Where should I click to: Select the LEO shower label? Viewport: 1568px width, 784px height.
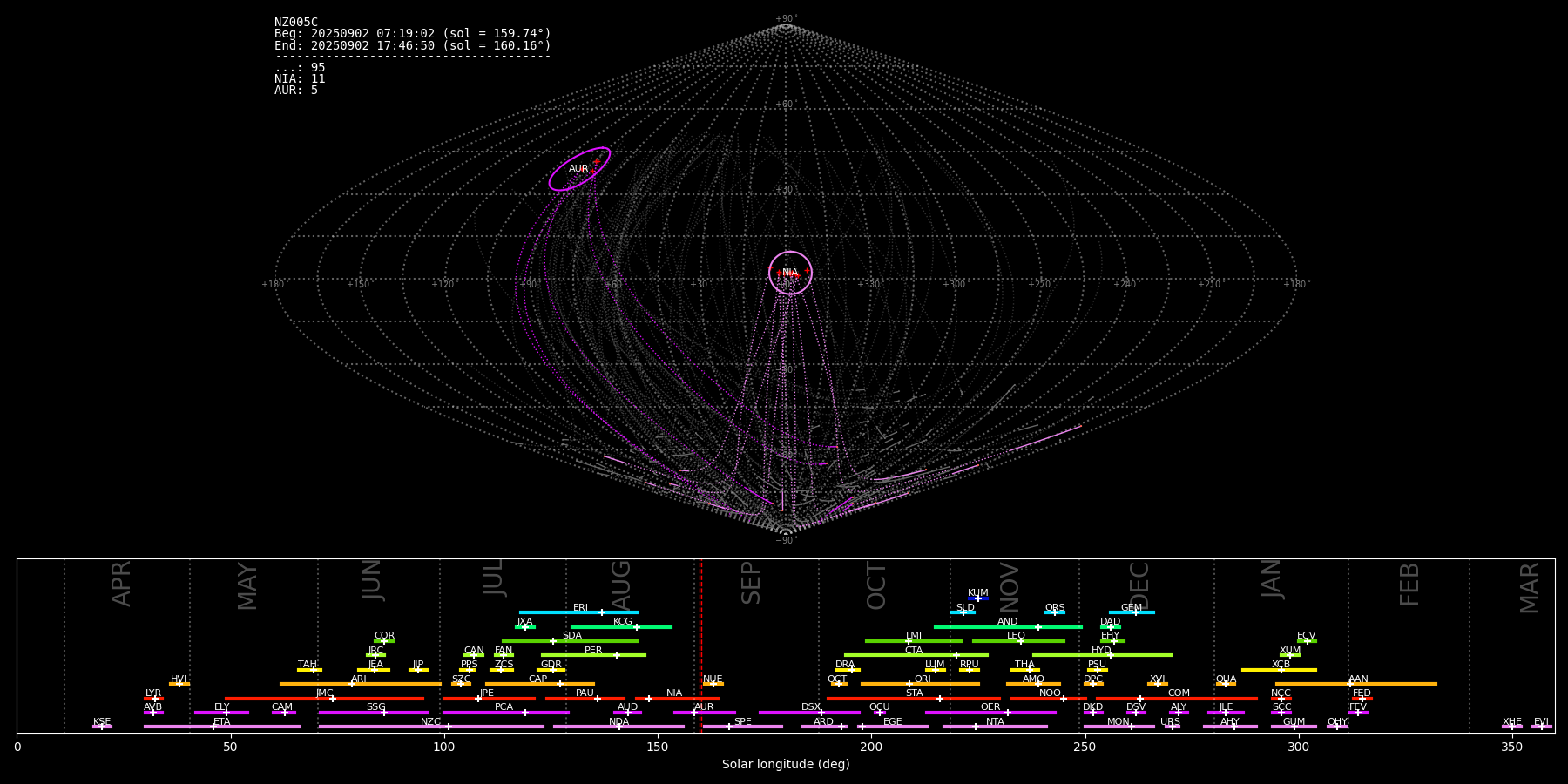(x=1017, y=636)
